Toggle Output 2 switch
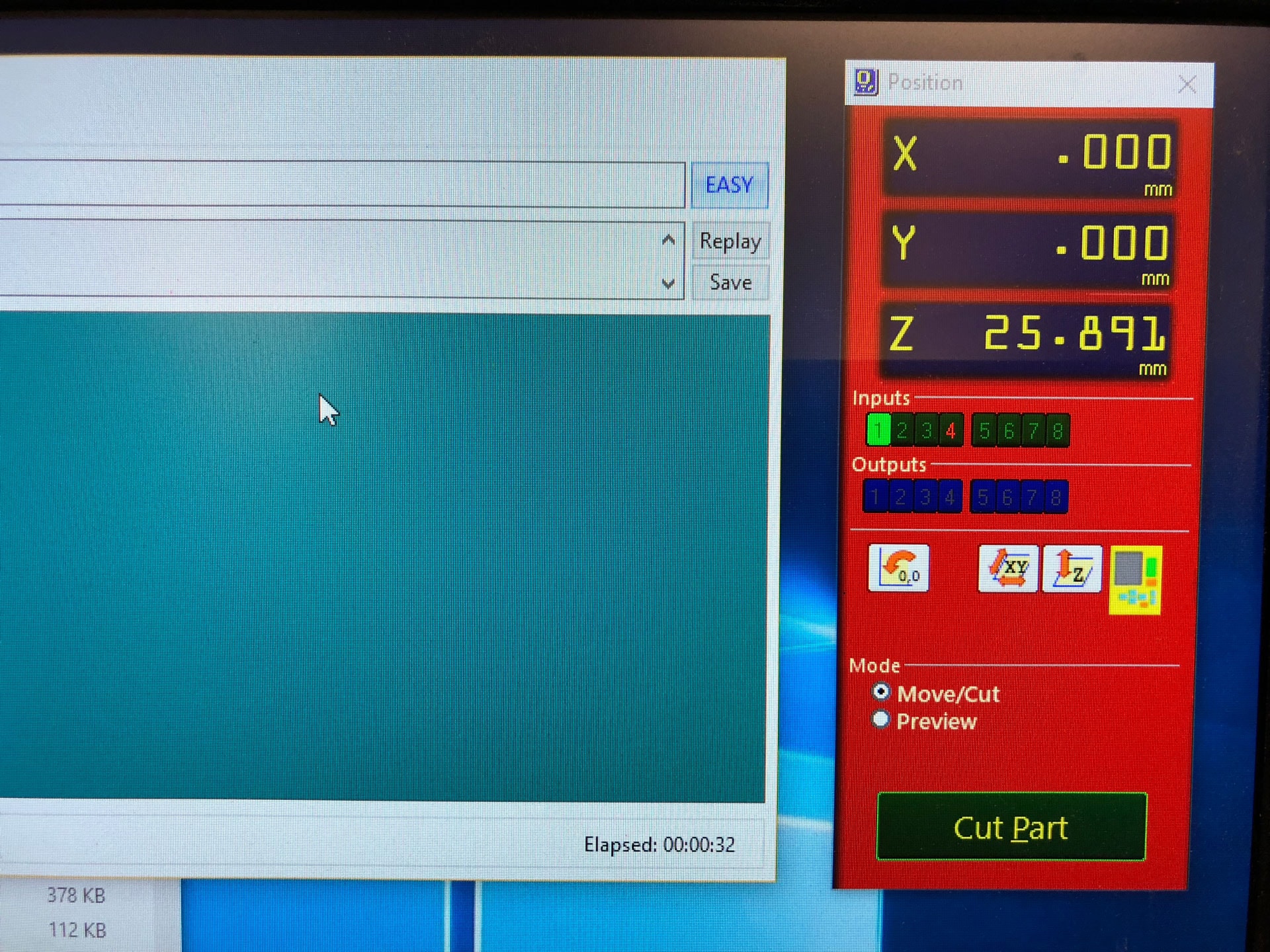 tap(900, 496)
